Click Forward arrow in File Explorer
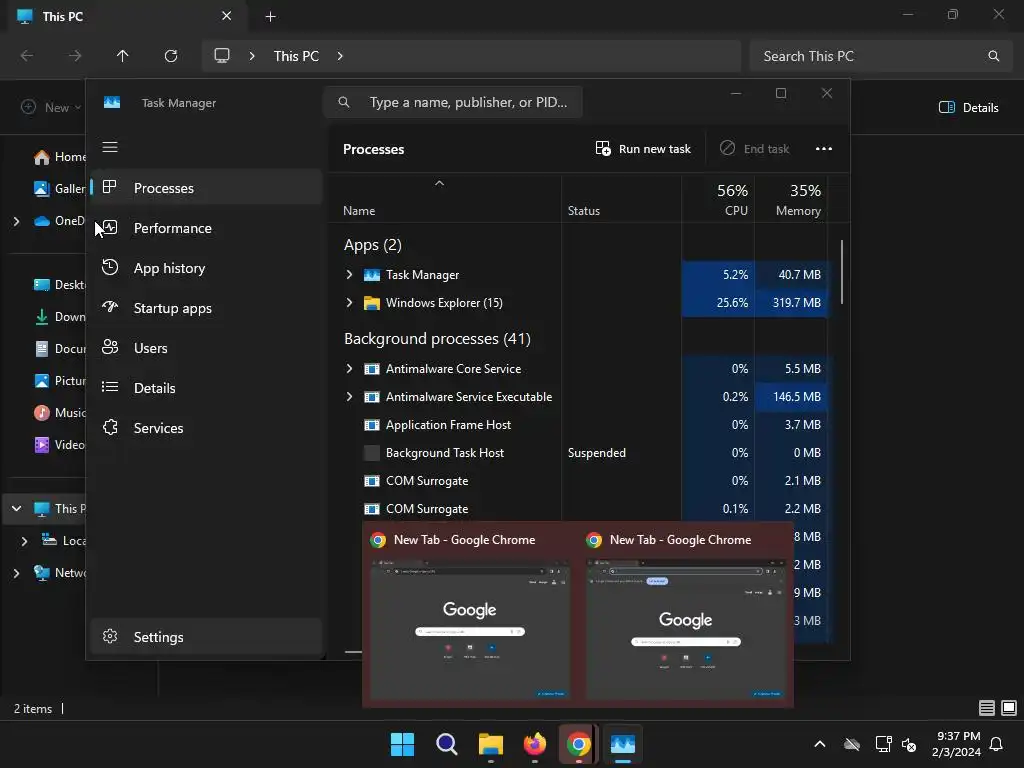This screenshot has height=768, width=1024. pos(75,56)
